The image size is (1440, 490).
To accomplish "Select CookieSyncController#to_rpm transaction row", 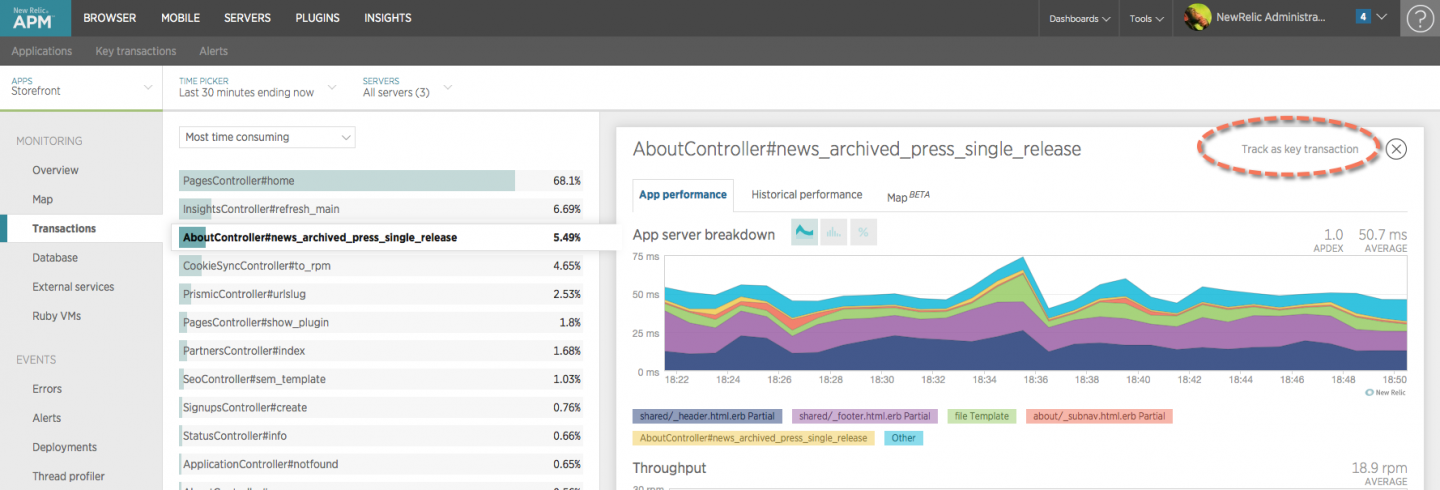I will pyautogui.click(x=381, y=266).
